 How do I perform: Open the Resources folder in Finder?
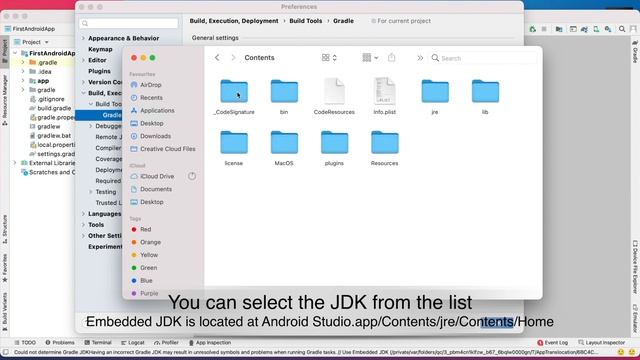[384, 142]
